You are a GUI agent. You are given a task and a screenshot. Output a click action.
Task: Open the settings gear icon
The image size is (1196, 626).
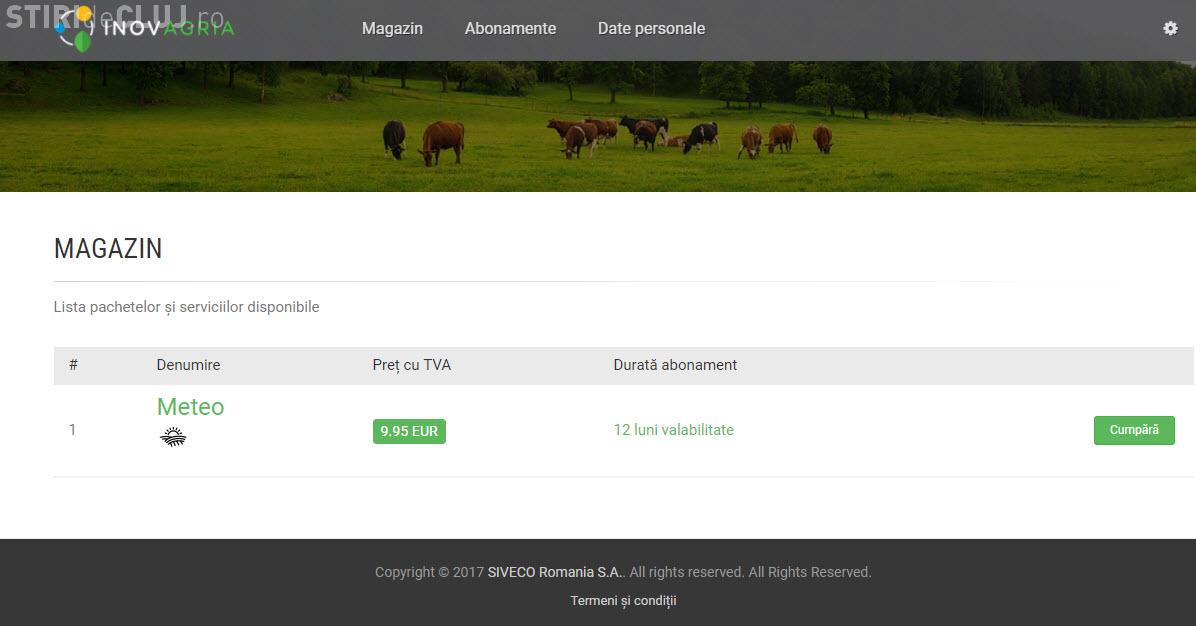tap(1170, 29)
